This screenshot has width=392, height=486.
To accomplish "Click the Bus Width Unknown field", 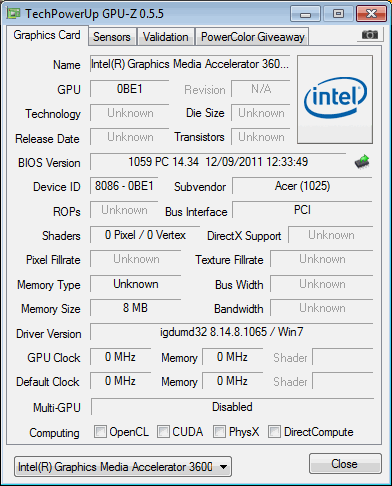I will [322, 284].
